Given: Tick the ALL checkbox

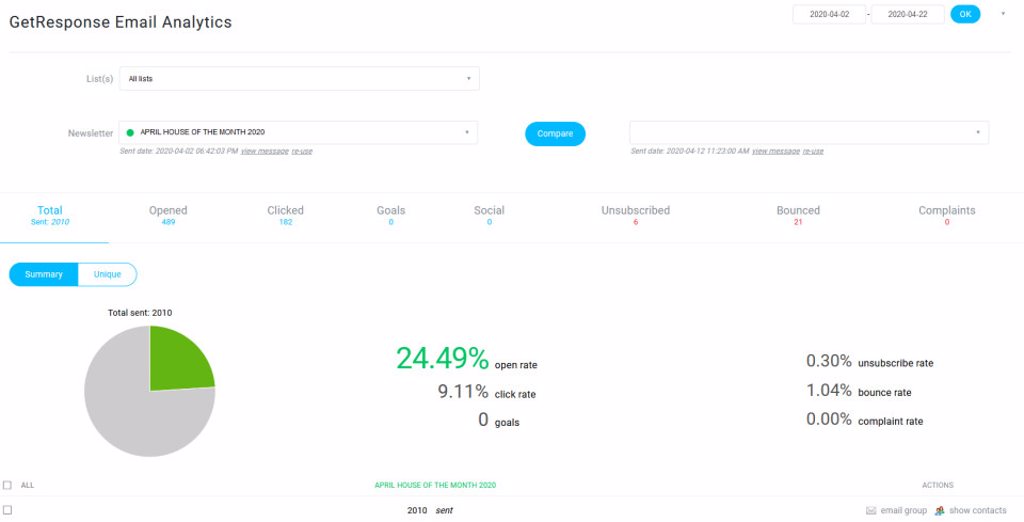Looking at the screenshot, I should point(7,485).
